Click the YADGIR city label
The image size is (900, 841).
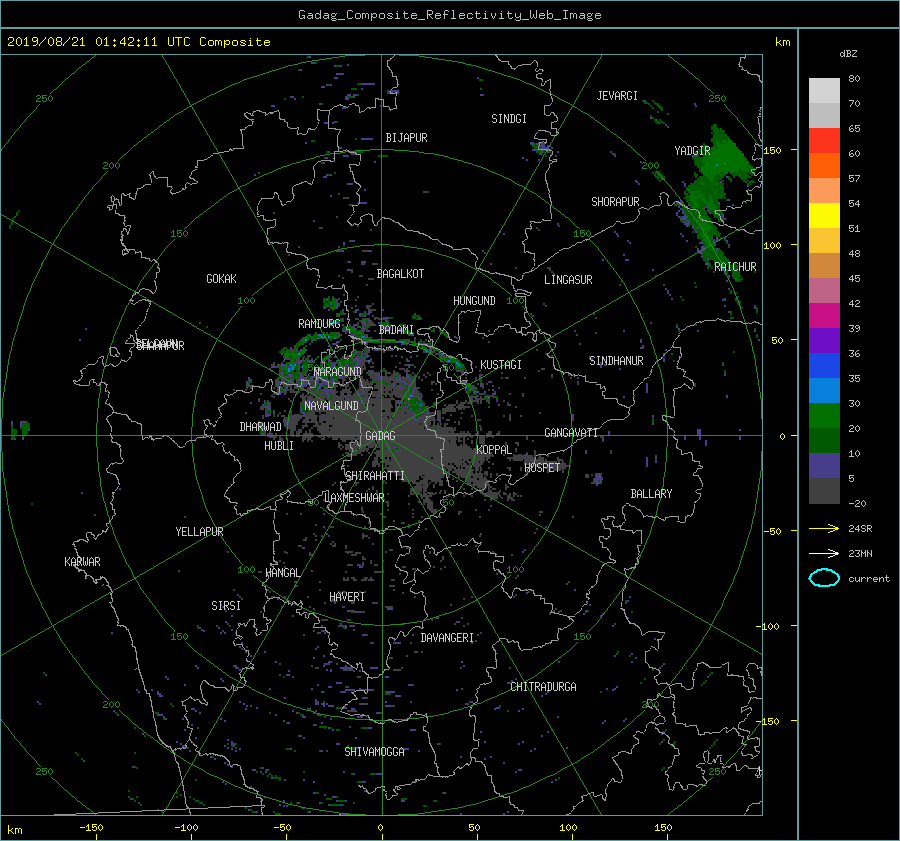(x=692, y=151)
